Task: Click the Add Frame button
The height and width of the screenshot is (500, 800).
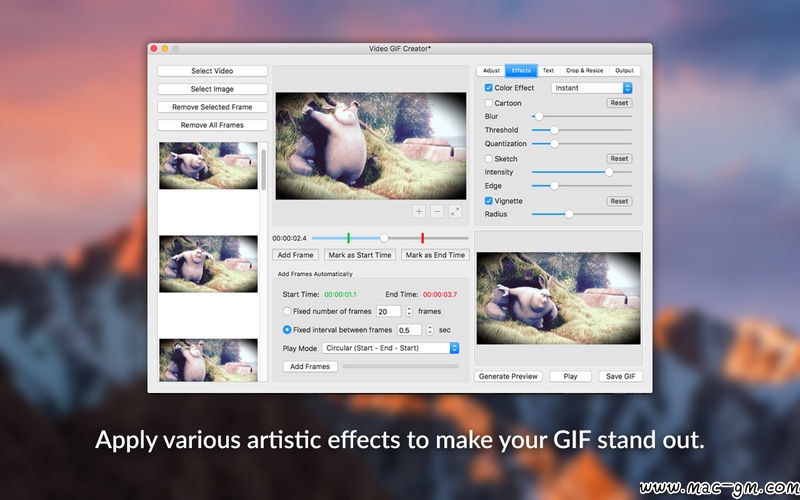Action: pos(295,255)
